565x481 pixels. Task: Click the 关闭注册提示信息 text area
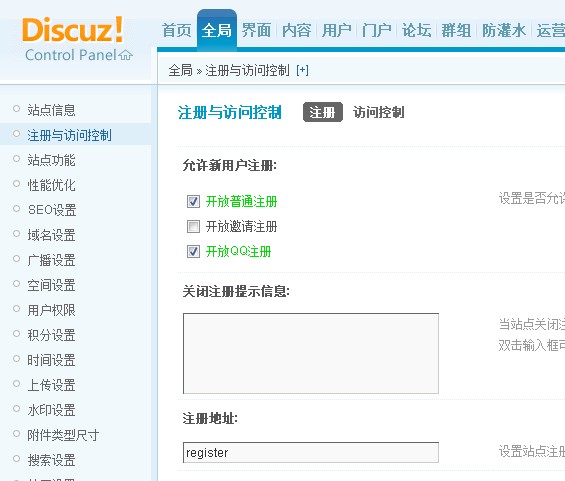click(x=311, y=353)
